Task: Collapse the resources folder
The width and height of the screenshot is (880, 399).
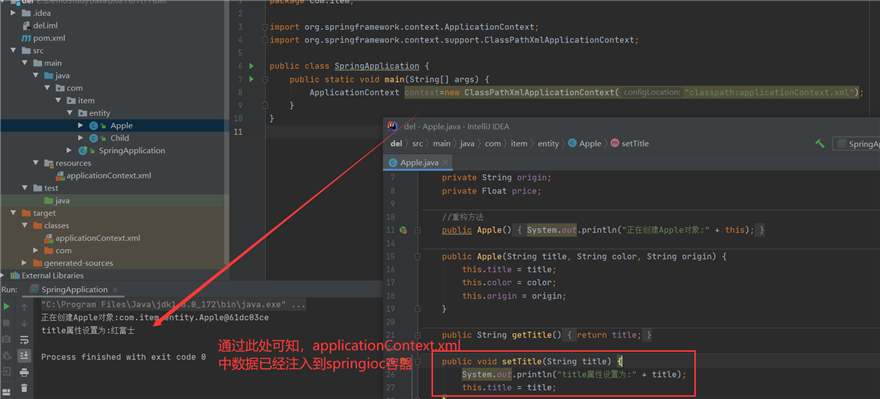Action: coord(36,163)
